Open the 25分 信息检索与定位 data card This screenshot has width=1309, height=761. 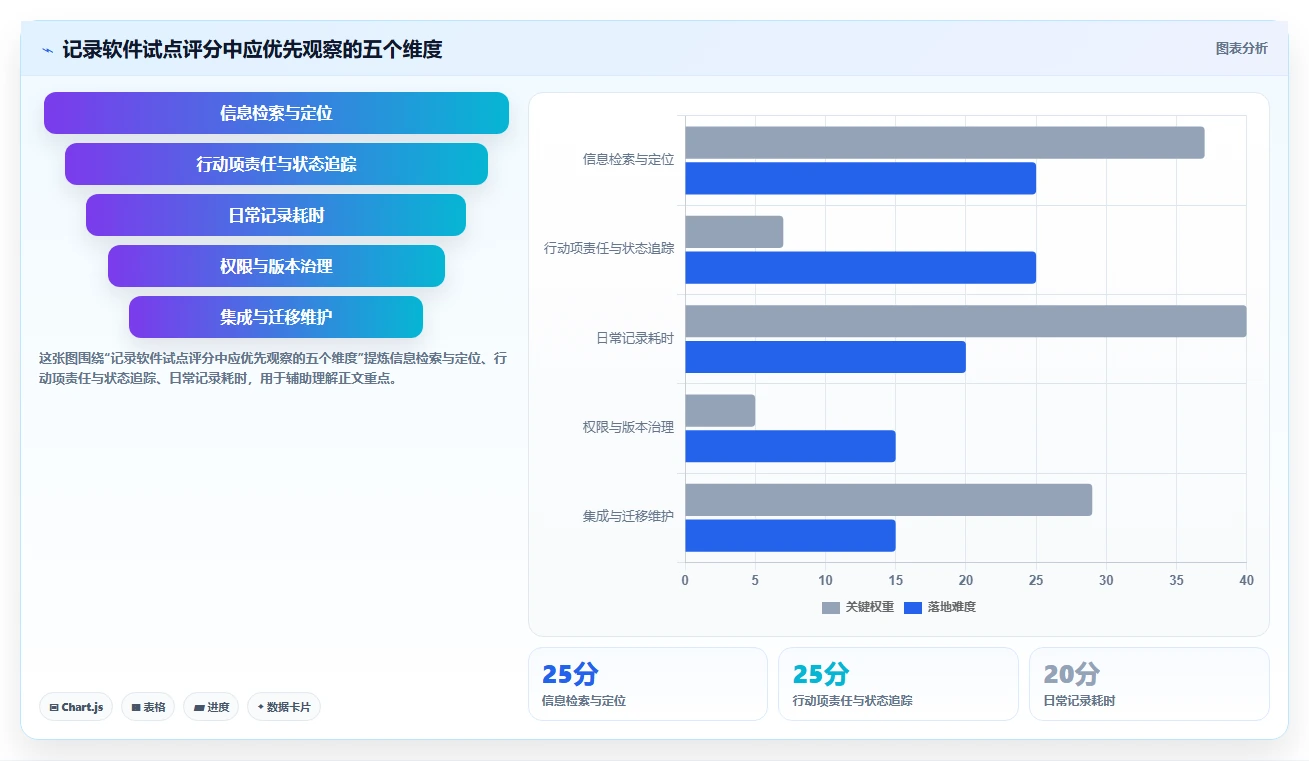[647, 684]
